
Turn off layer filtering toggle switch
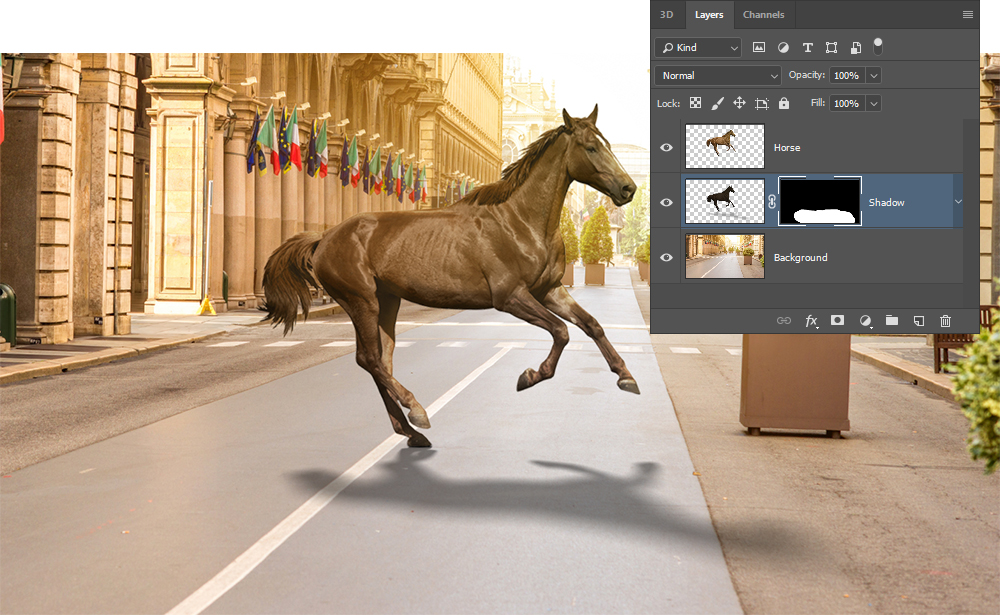click(878, 46)
